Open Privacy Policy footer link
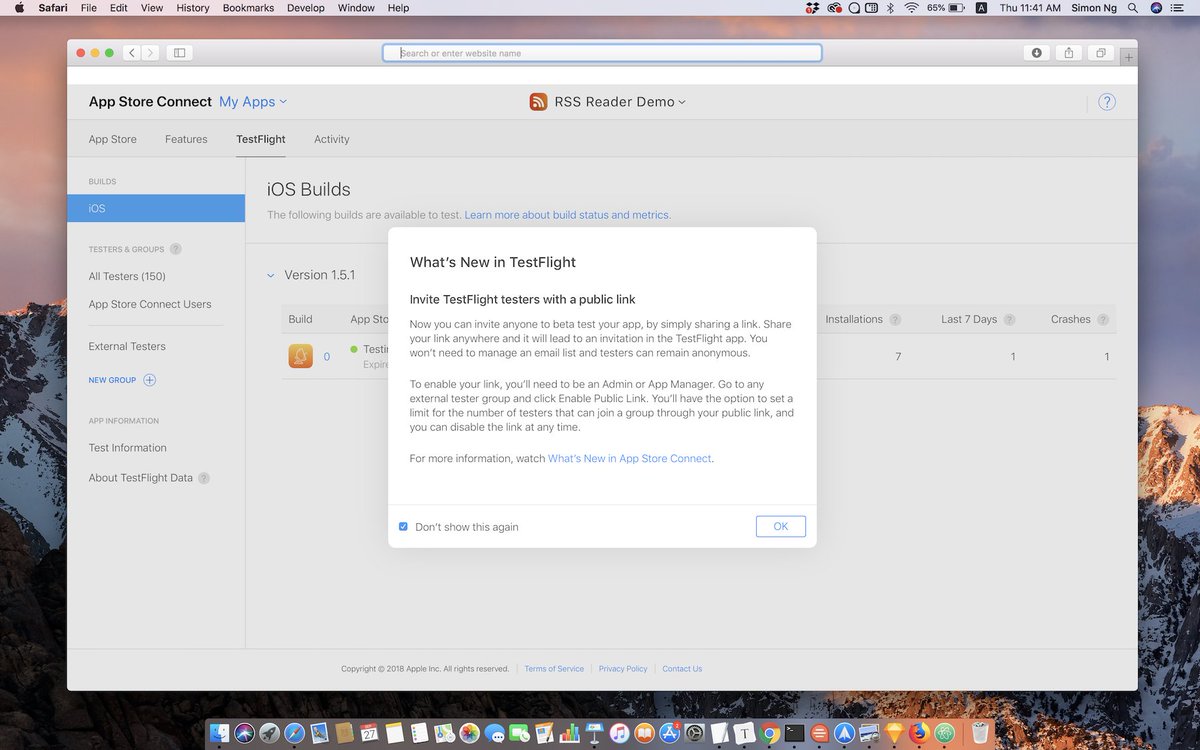 623,669
